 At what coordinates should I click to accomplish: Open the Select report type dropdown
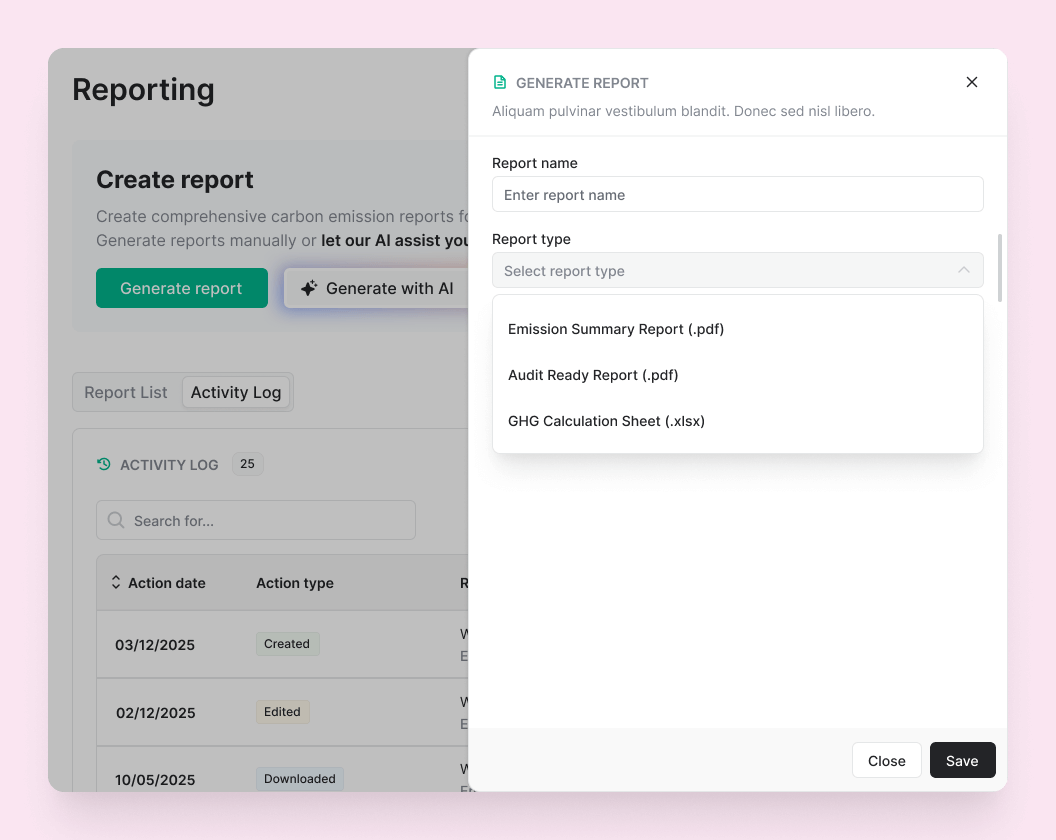737,270
